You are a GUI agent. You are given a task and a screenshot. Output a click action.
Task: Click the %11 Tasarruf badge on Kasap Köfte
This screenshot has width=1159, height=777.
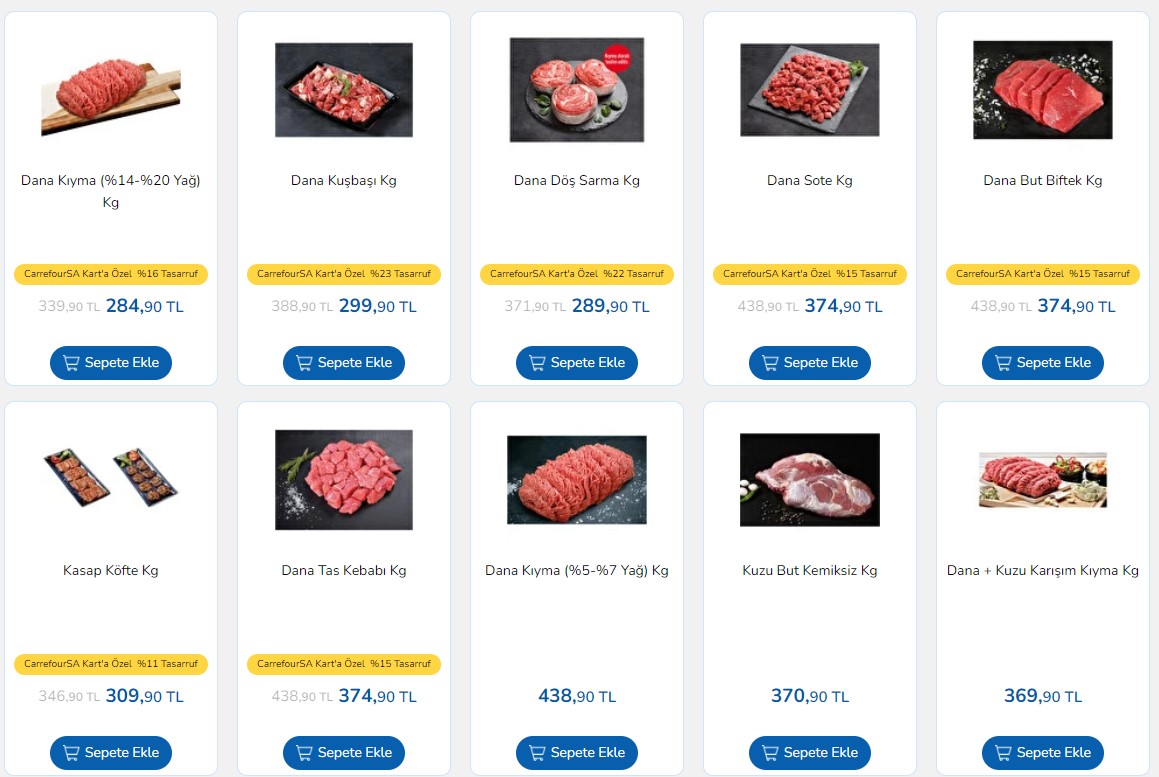pos(111,663)
